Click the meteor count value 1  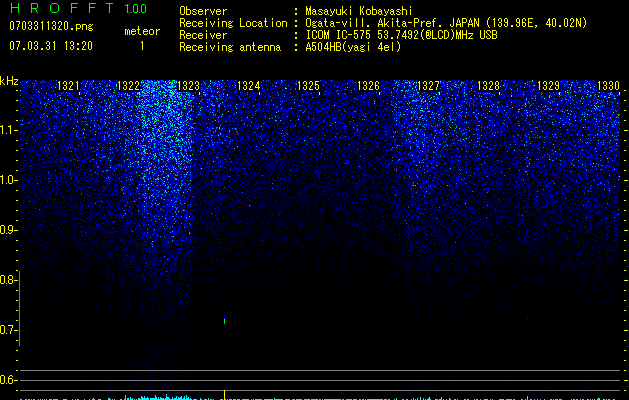[x=142, y=46]
